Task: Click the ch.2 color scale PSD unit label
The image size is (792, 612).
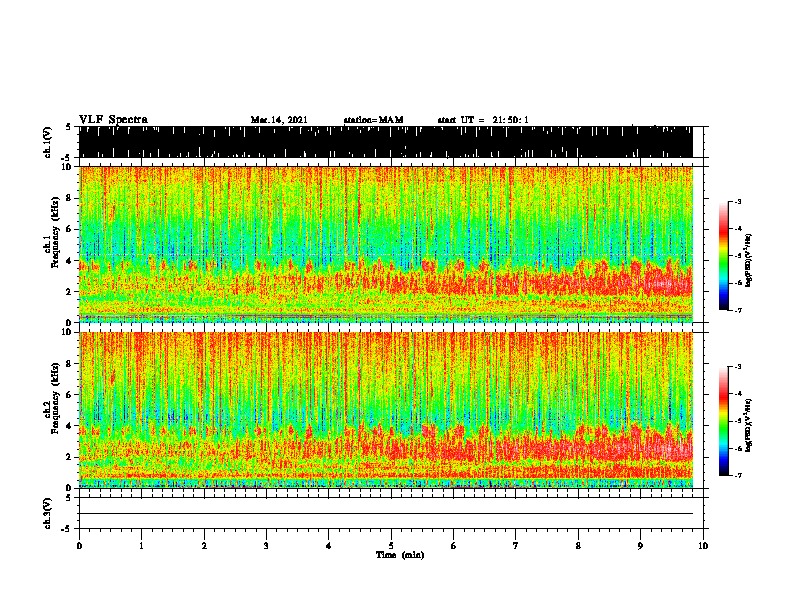Action: [749, 425]
